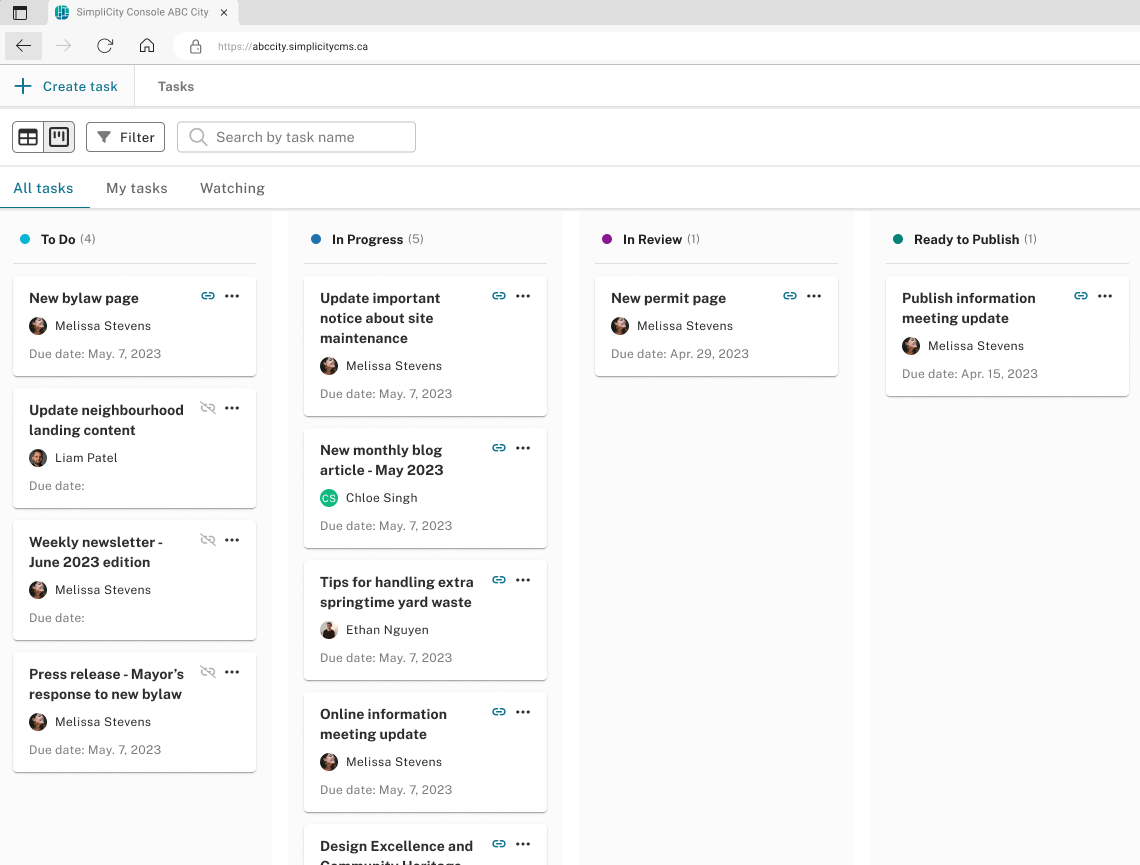Select the kanban board view icon
The height and width of the screenshot is (865, 1140).
coord(58,136)
